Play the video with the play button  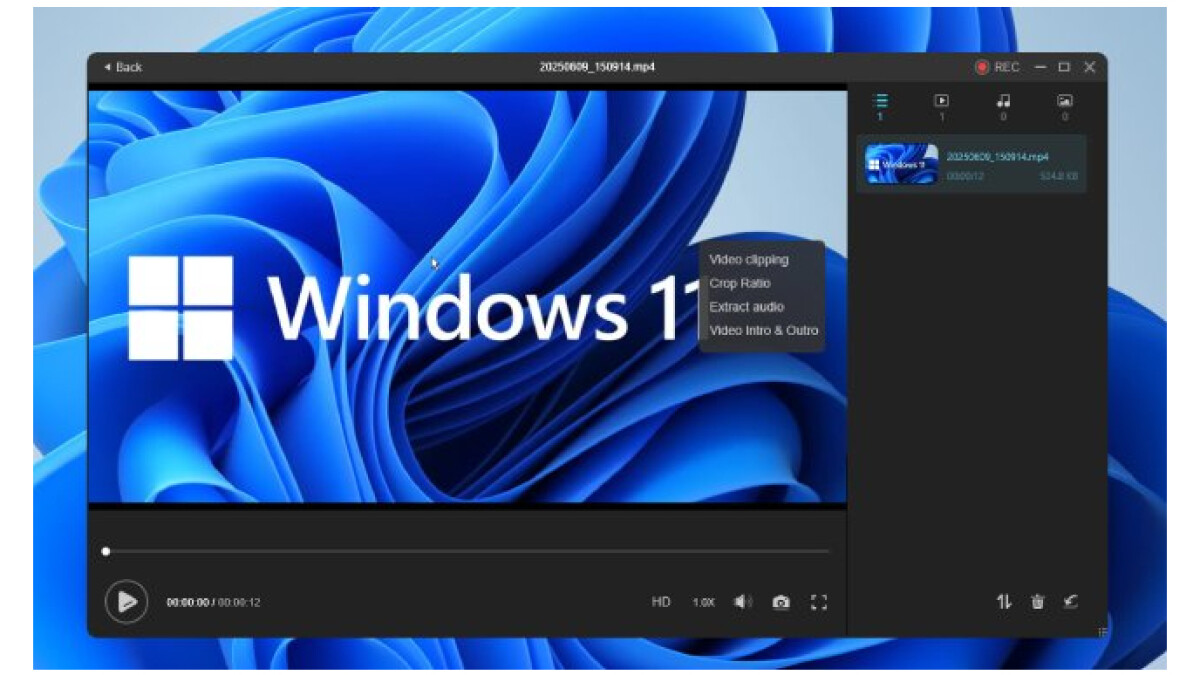126,602
